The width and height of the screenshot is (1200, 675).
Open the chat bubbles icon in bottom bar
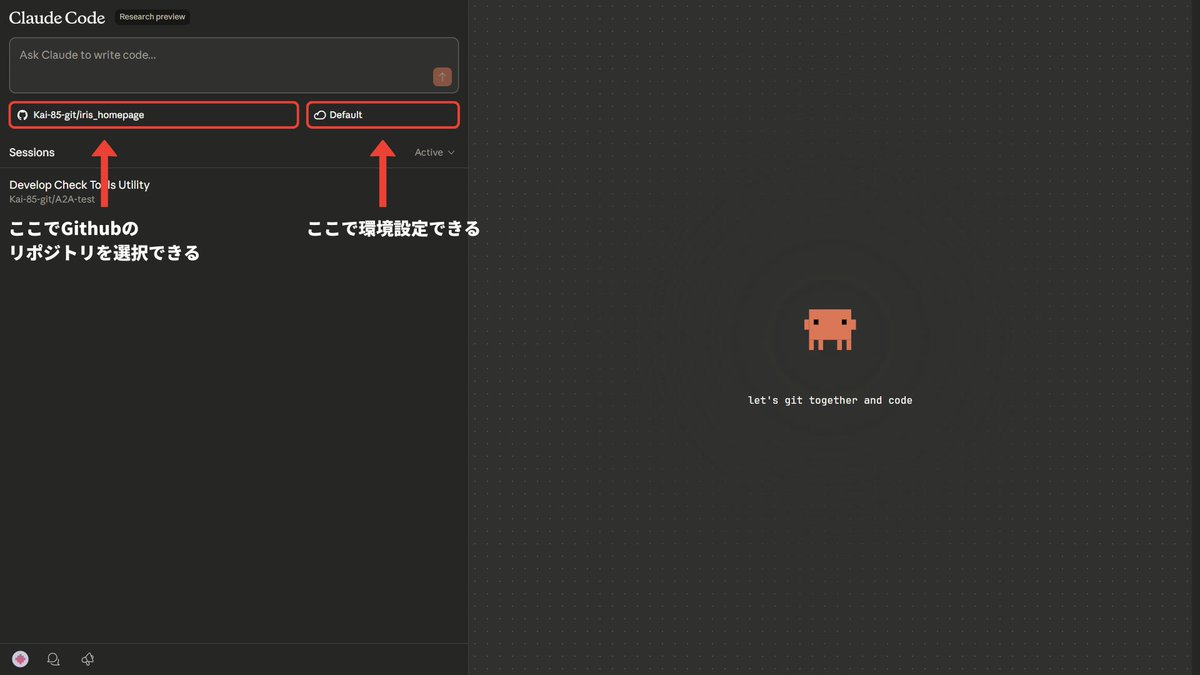54,659
